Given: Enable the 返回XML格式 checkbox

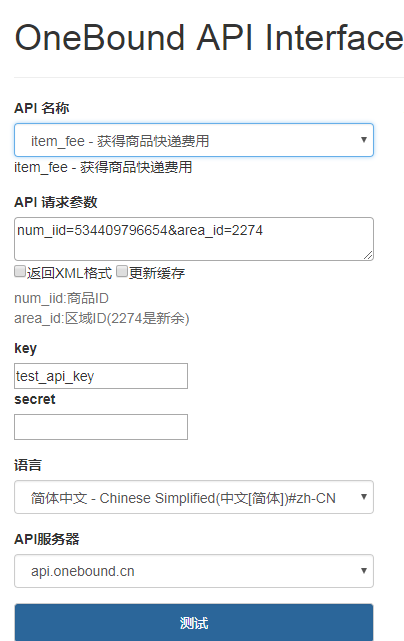Looking at the screenshot, I should click(20, 271).
